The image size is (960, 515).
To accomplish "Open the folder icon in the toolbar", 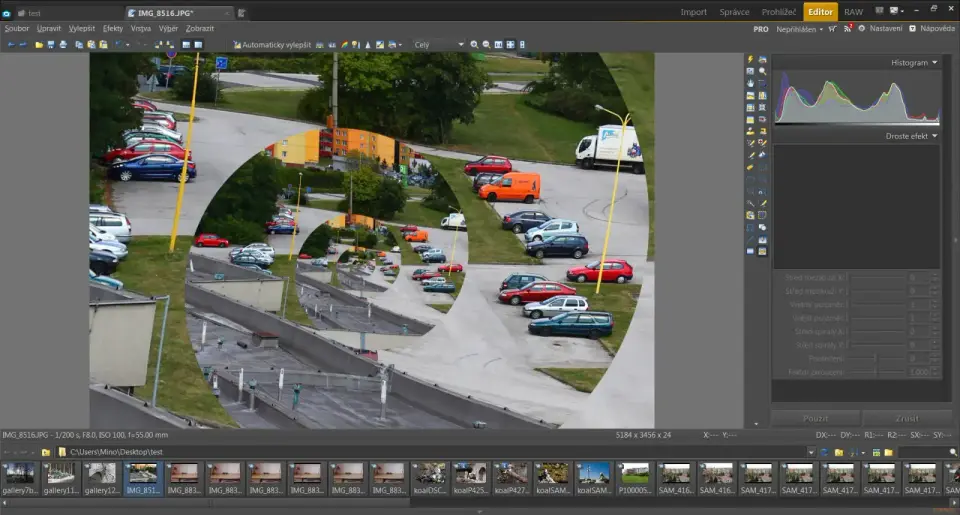I will pyautogui.click(x=39, y=45).
